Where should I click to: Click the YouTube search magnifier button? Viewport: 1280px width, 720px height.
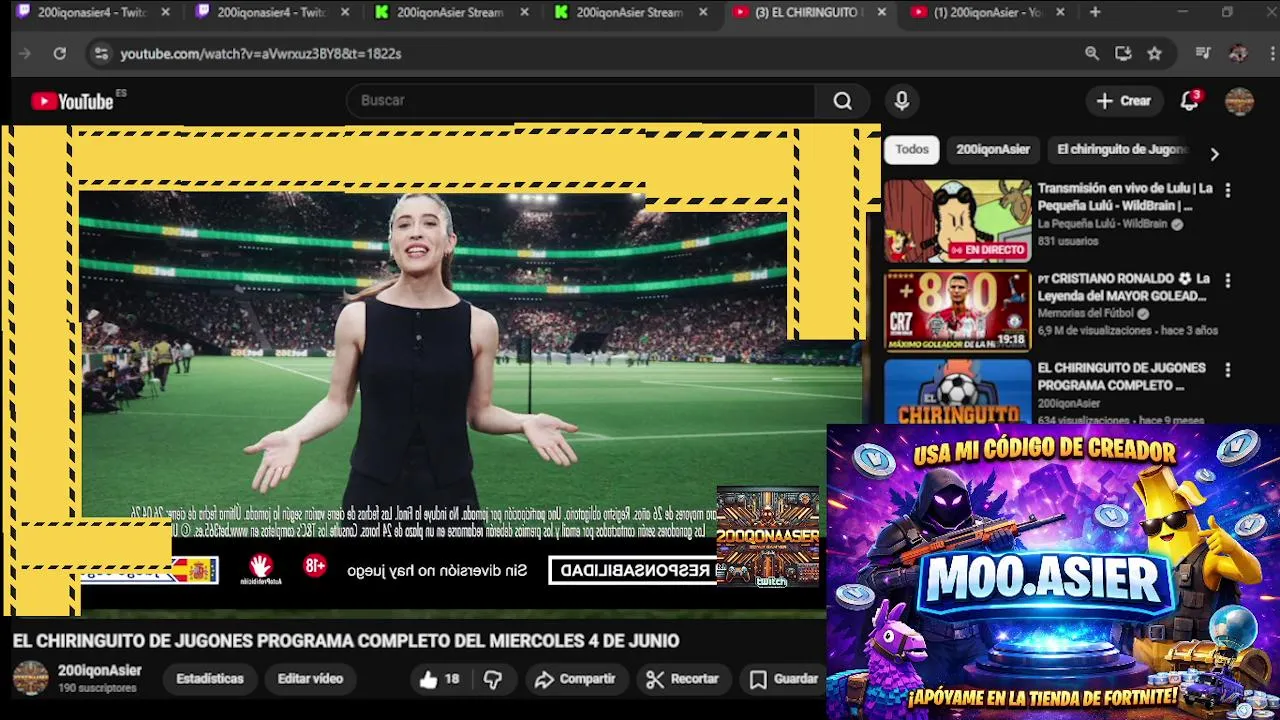click(x=842, y=101)
